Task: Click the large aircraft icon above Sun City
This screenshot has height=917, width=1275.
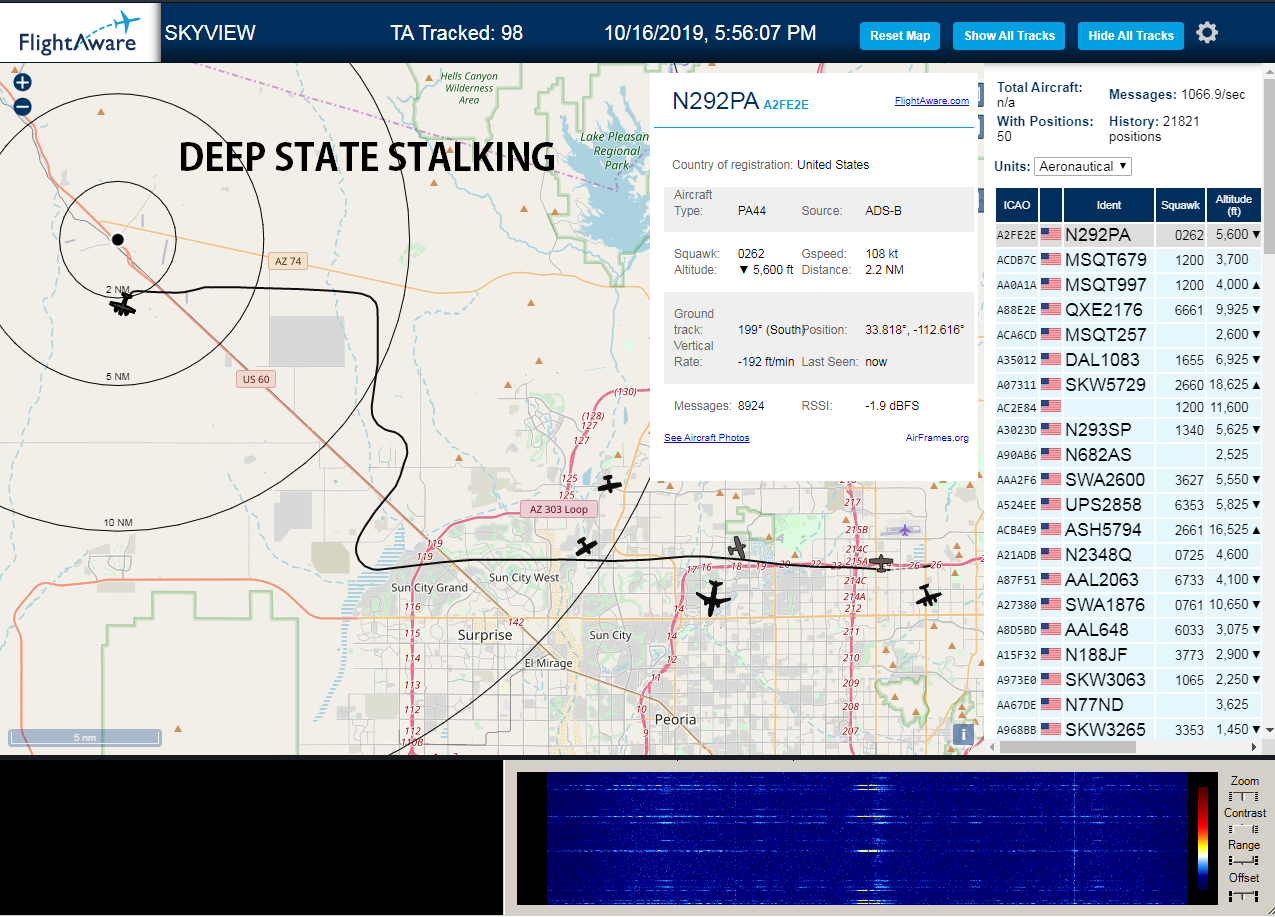Action: tap(713, 598)
